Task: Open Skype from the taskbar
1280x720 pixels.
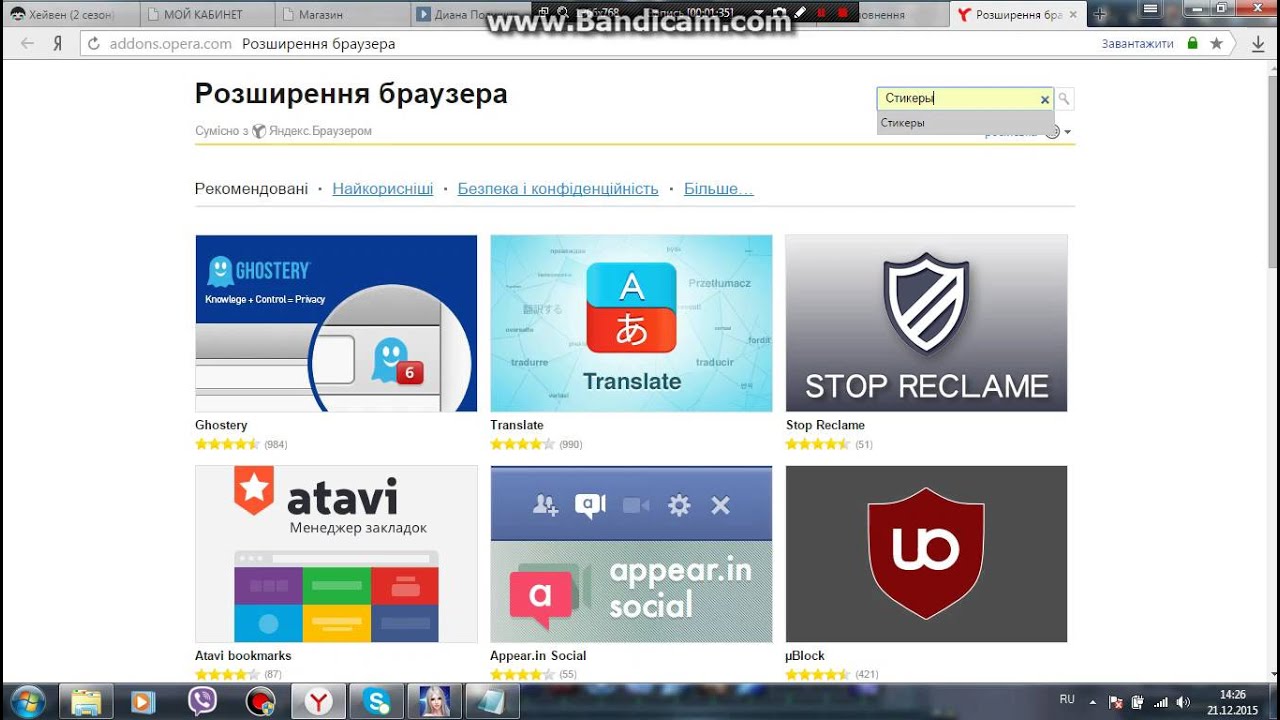Action: (x=377, y=701)
